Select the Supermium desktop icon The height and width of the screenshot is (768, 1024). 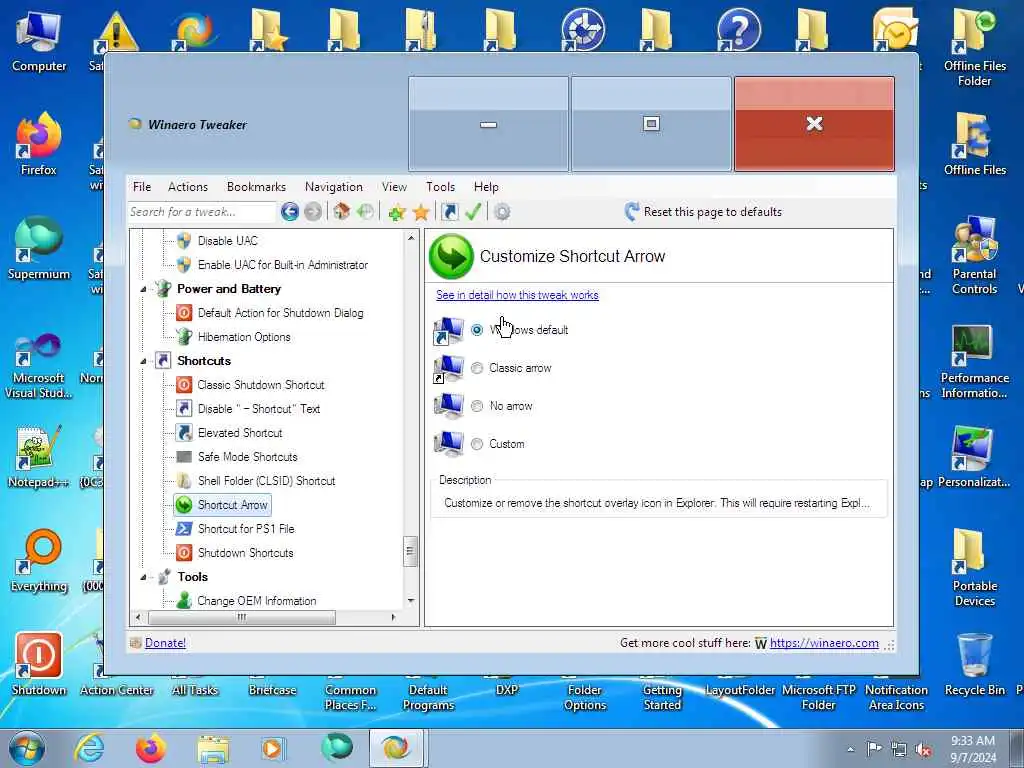(39, 249)
